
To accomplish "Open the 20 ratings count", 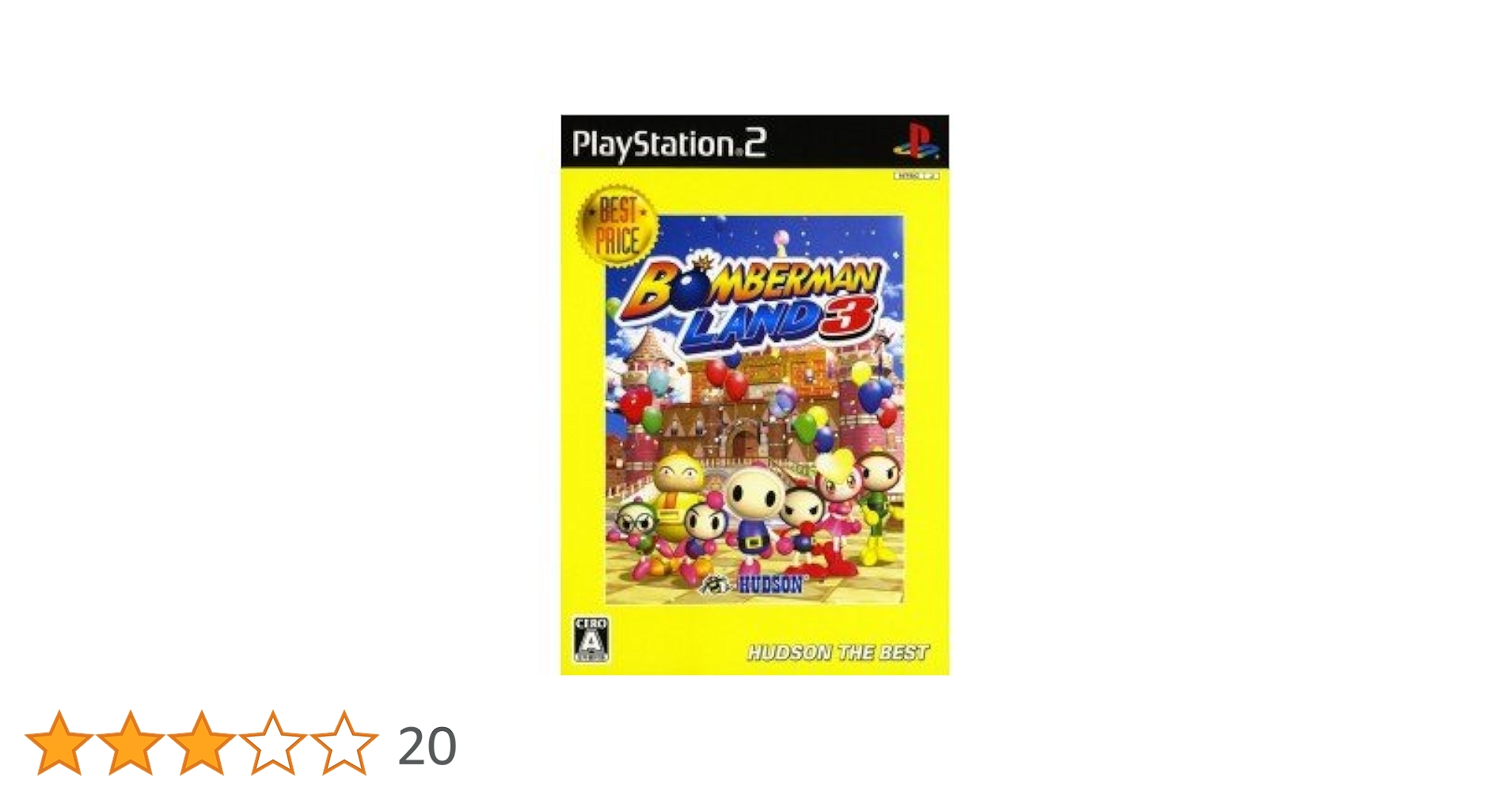I will [x=427, y=746].
